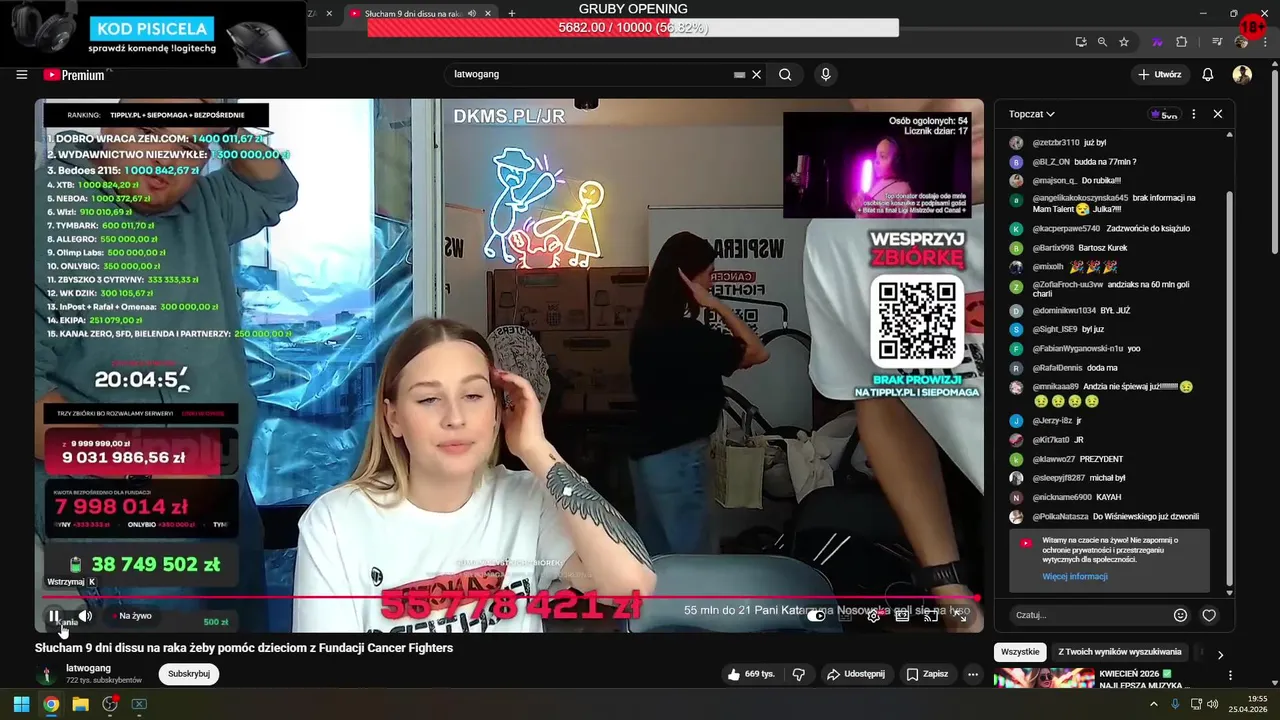Expand the system tray hidden icons chevron
Screen dimensions: 1280x720
(1153, 704)
